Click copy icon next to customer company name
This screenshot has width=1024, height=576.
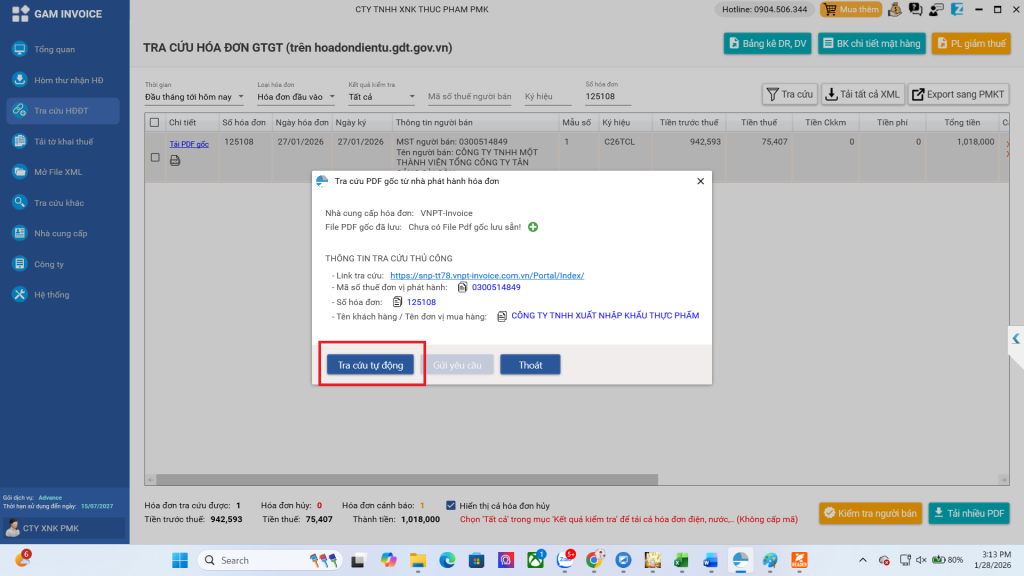point(501,316)
